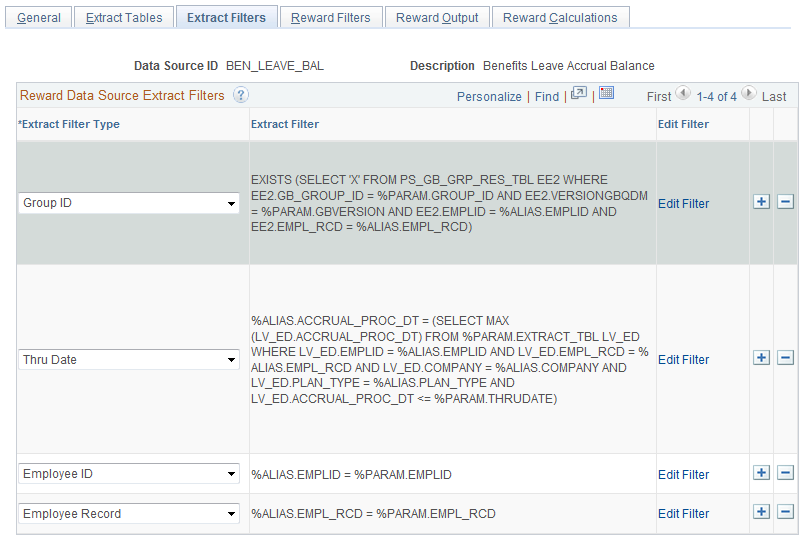Click the %ALIAS.EMPLID = %PARAM.EMPLID filter text
This screenshot has width=810, height=544.
pyautogui.click(x=351, y=474)
